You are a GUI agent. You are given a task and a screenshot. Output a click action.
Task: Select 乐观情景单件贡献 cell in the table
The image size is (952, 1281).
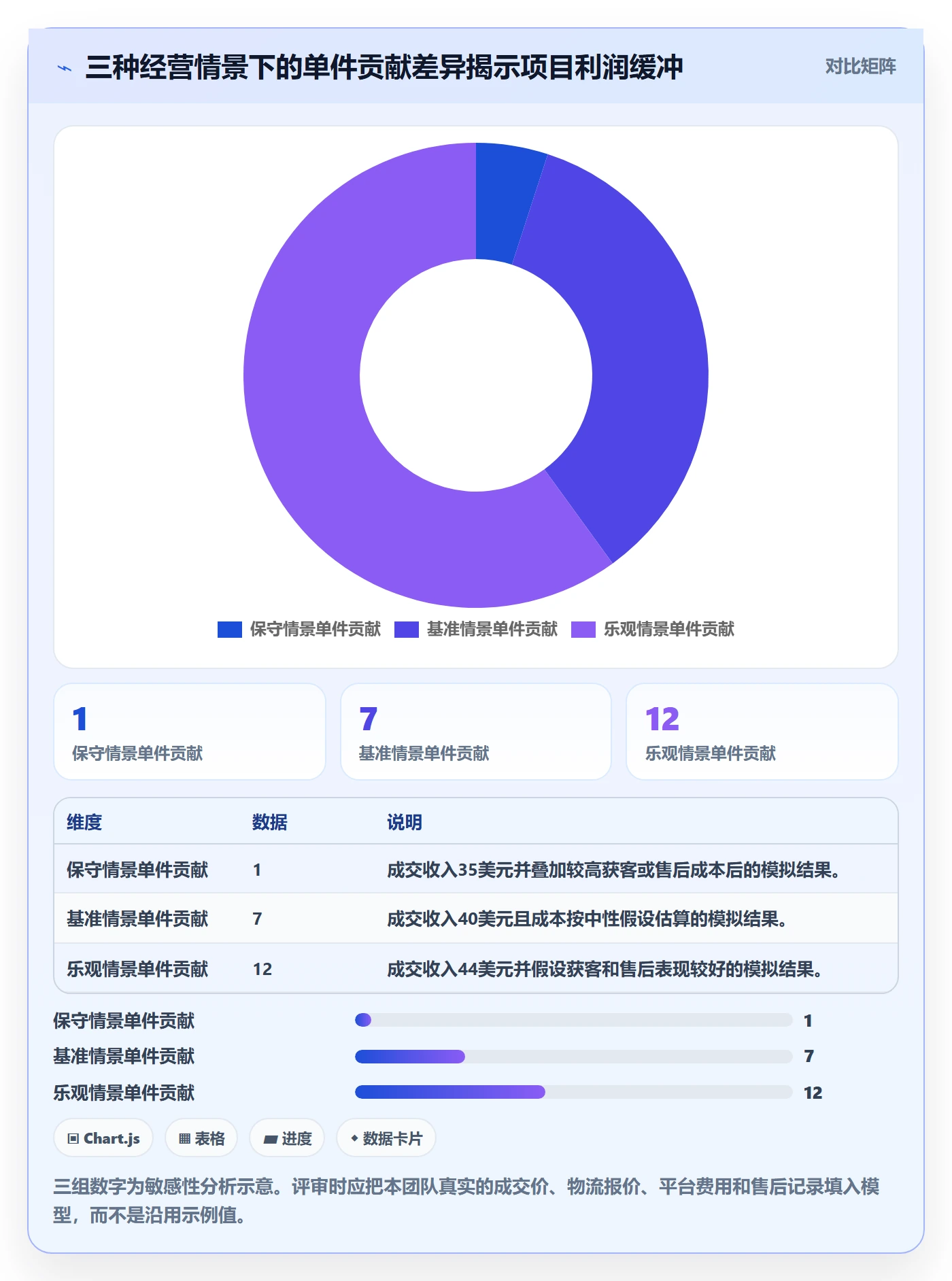[x=137, y=969]
